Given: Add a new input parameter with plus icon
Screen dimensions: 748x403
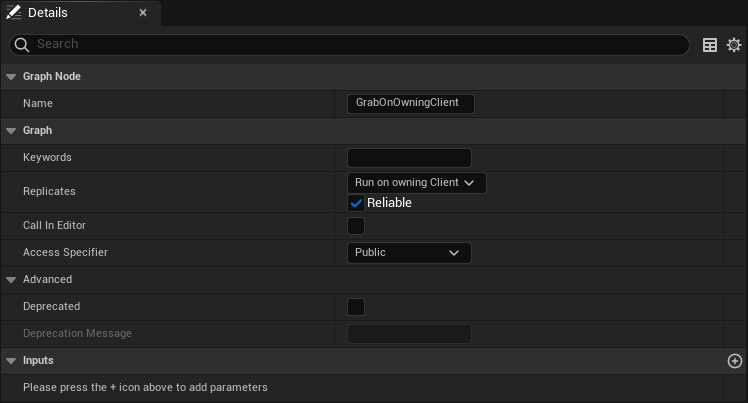Looking at the screenshot, I should pos(735,361).
